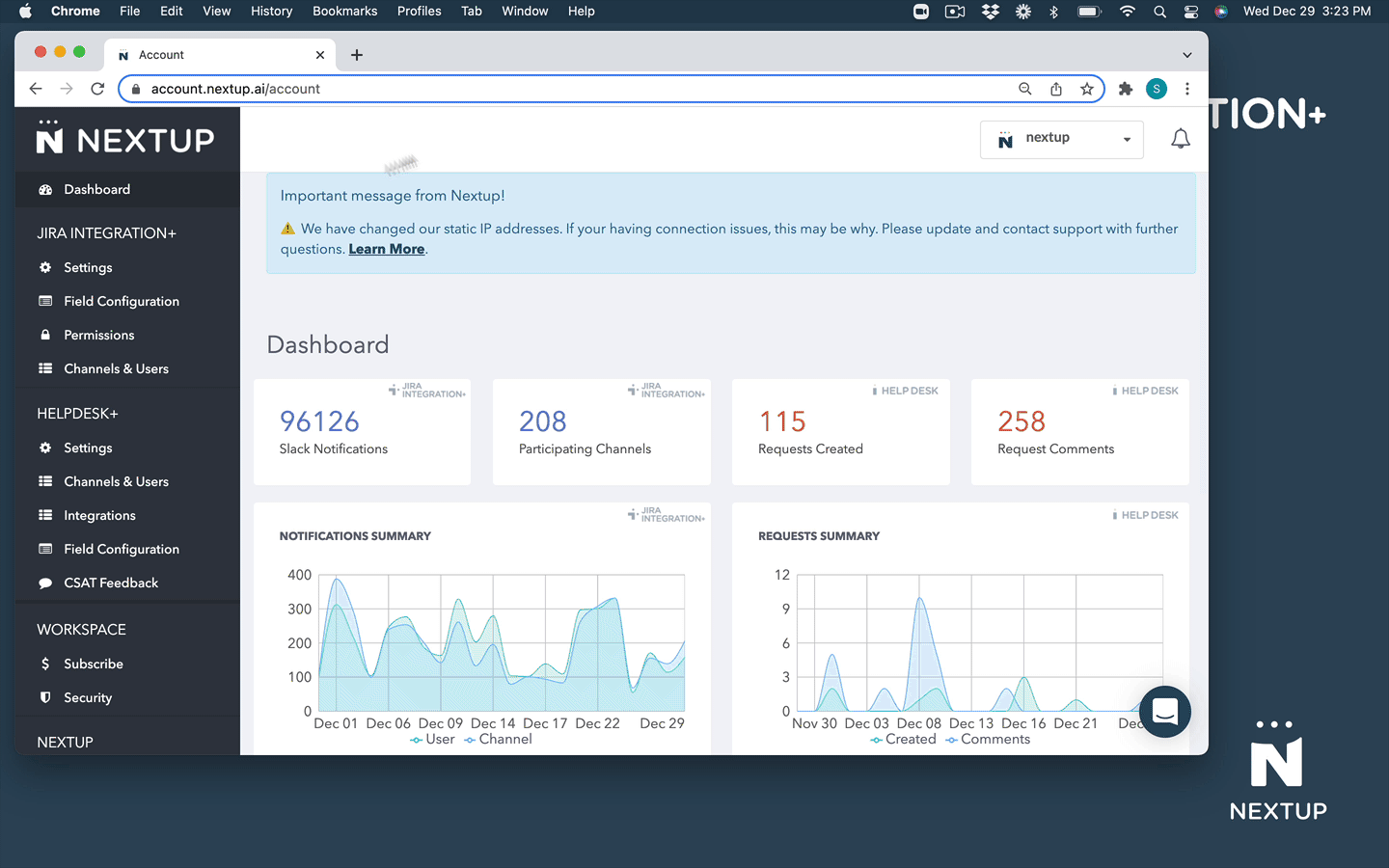The width and height of the screenshot is (1389, 868).
Task: Open the notifications bell
Action: (x=1181, y=139)
